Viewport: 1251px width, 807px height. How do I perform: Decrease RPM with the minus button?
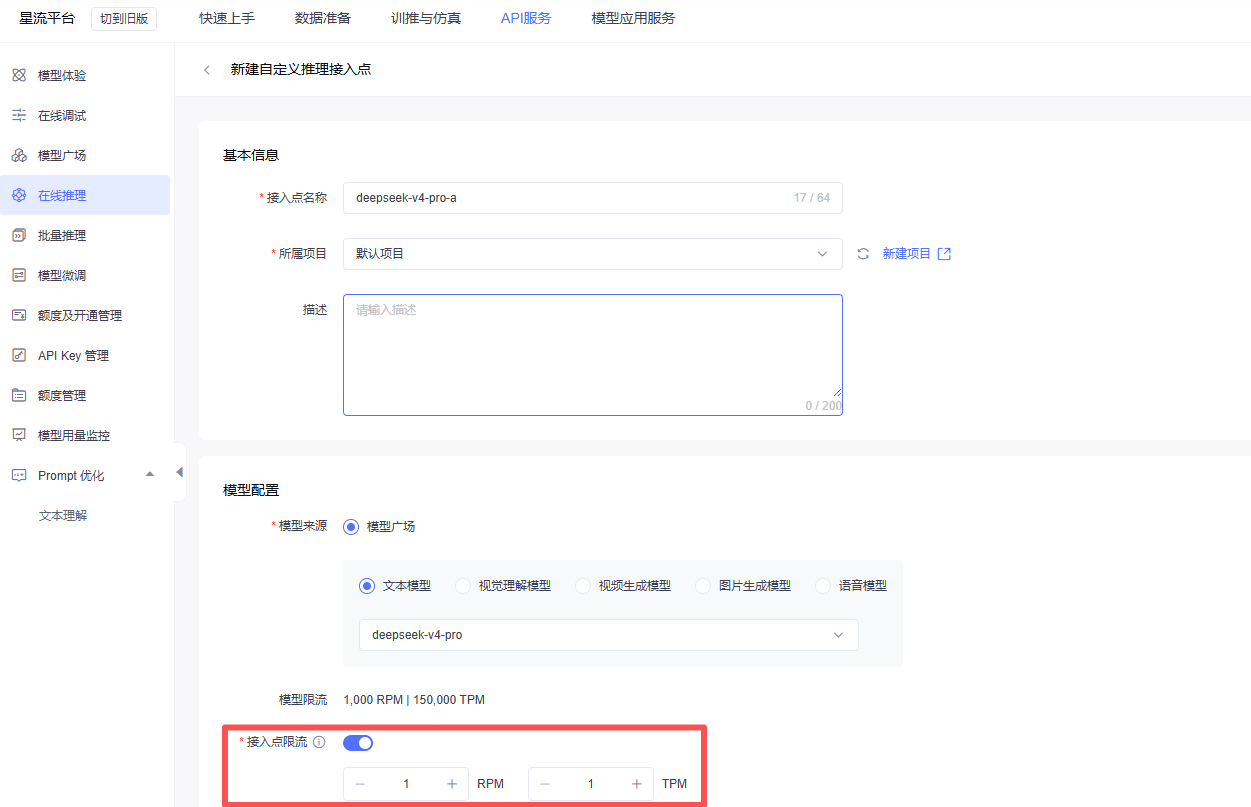(x=360, y=784)
